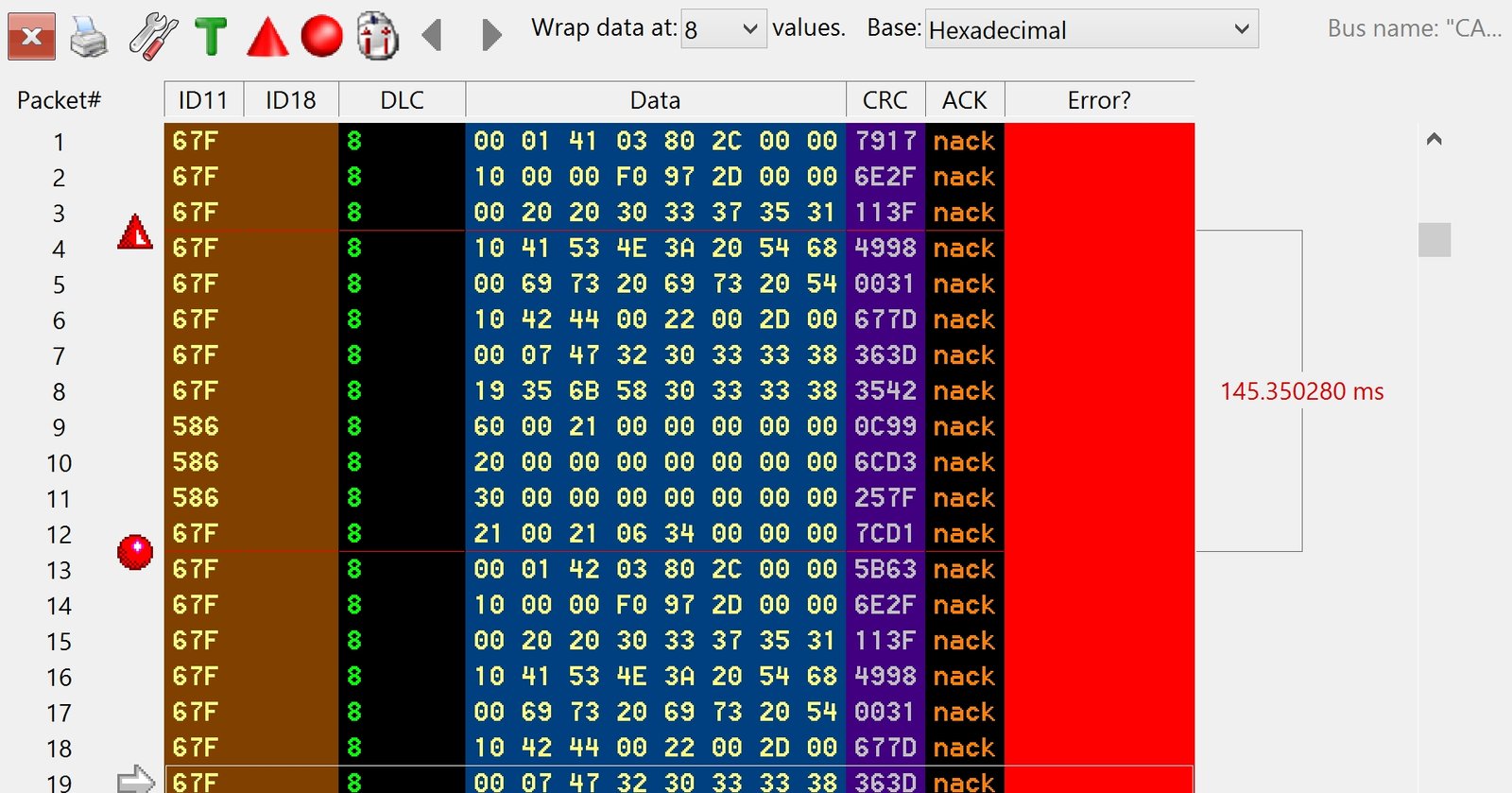Viewport: 1512px width, 793px height.
Task: Click red circle marker beside packet 13
Action: click(135, 552)
